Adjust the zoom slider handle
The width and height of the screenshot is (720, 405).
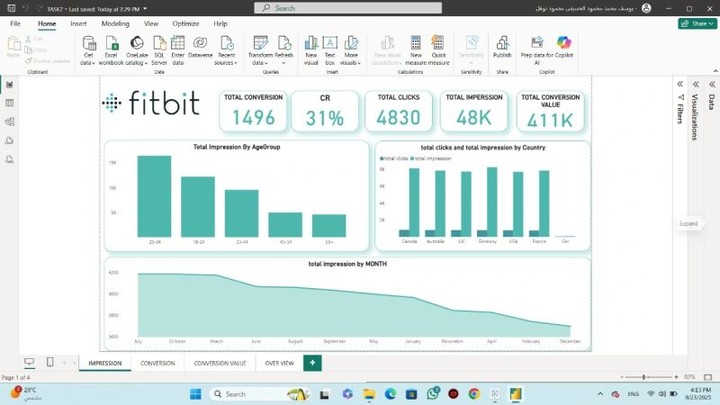click(644, 377)
